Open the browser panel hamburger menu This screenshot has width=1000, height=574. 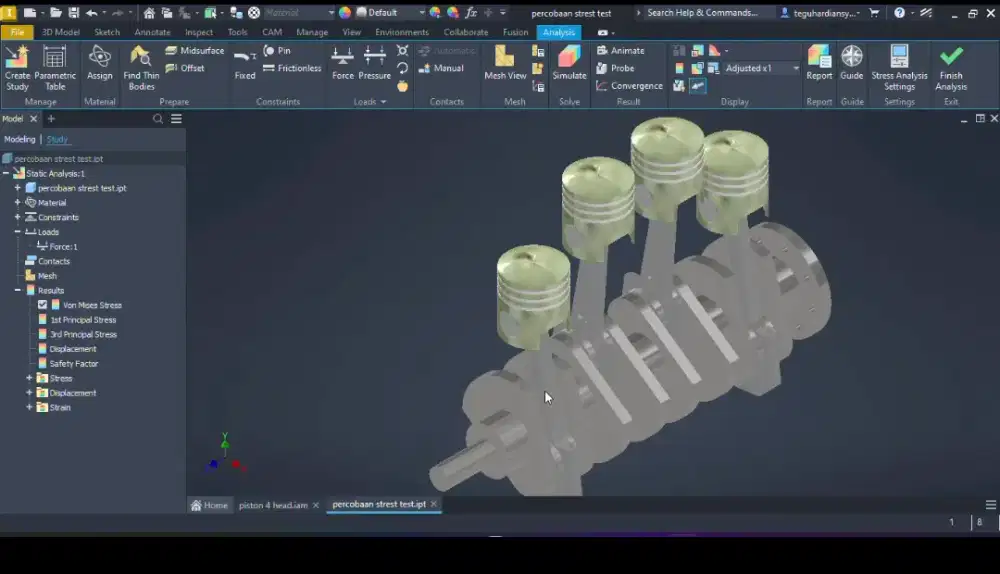177,119
